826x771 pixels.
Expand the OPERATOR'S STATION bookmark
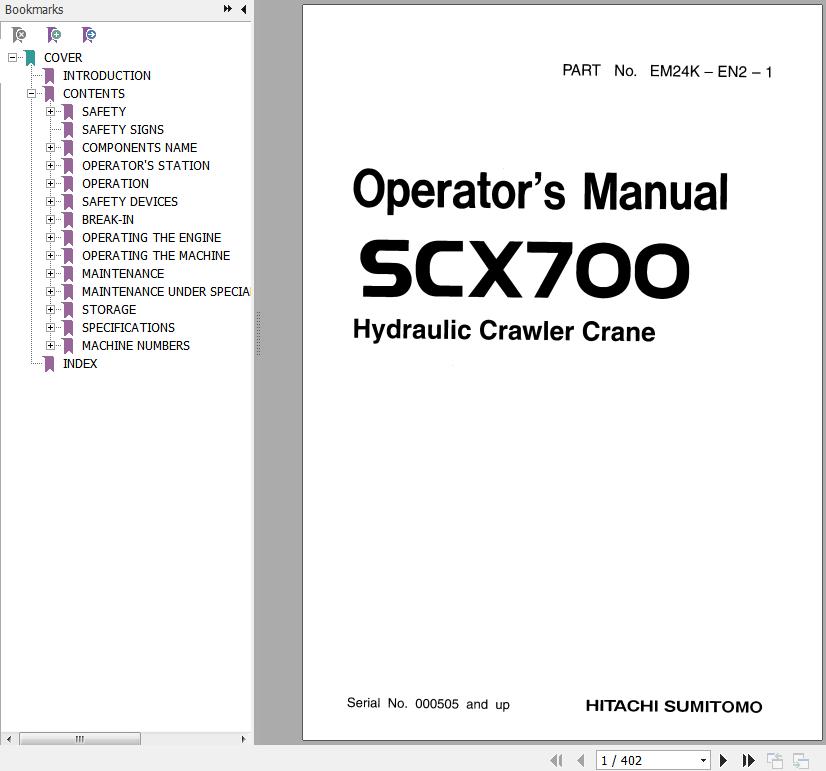pyautogui.click(x=51, y=165)
